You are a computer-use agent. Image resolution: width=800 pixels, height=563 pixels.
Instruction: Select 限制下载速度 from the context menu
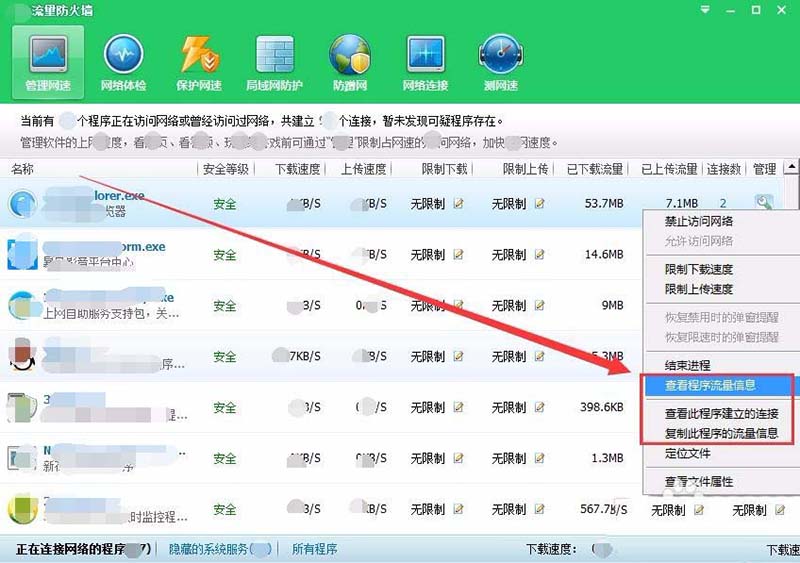click(x=699, y=270)
